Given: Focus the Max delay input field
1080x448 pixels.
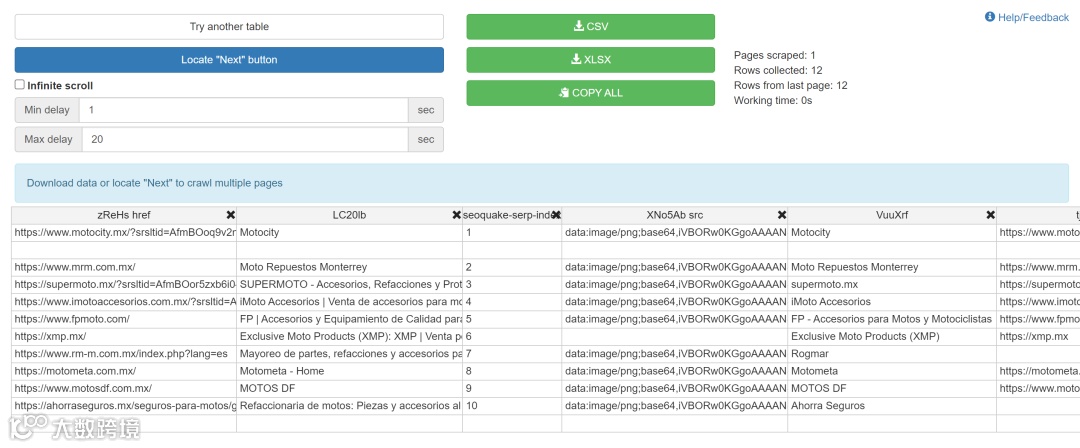Looking at the screenshot, I should pos(245,139).
